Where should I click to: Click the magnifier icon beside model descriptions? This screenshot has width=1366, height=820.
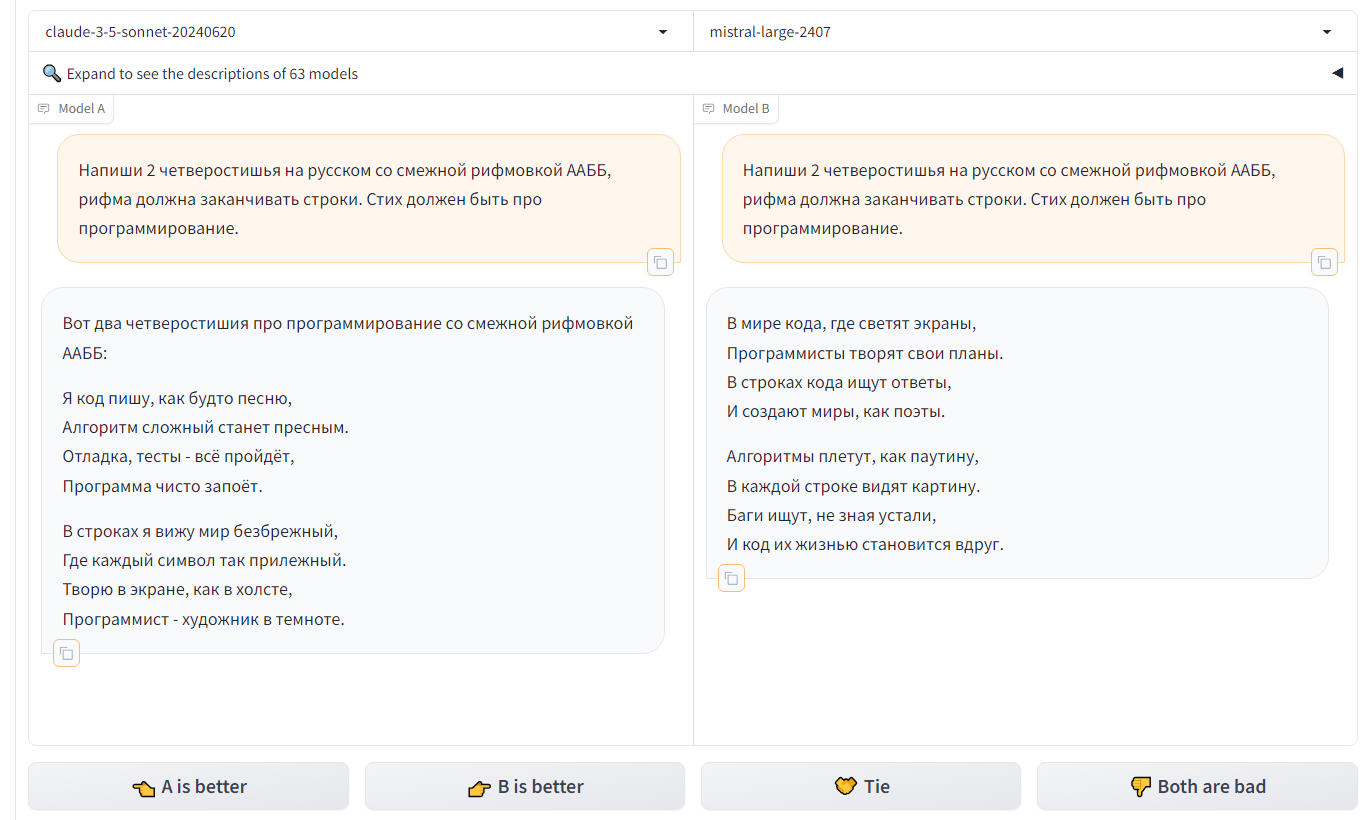(x=52, y=73)
